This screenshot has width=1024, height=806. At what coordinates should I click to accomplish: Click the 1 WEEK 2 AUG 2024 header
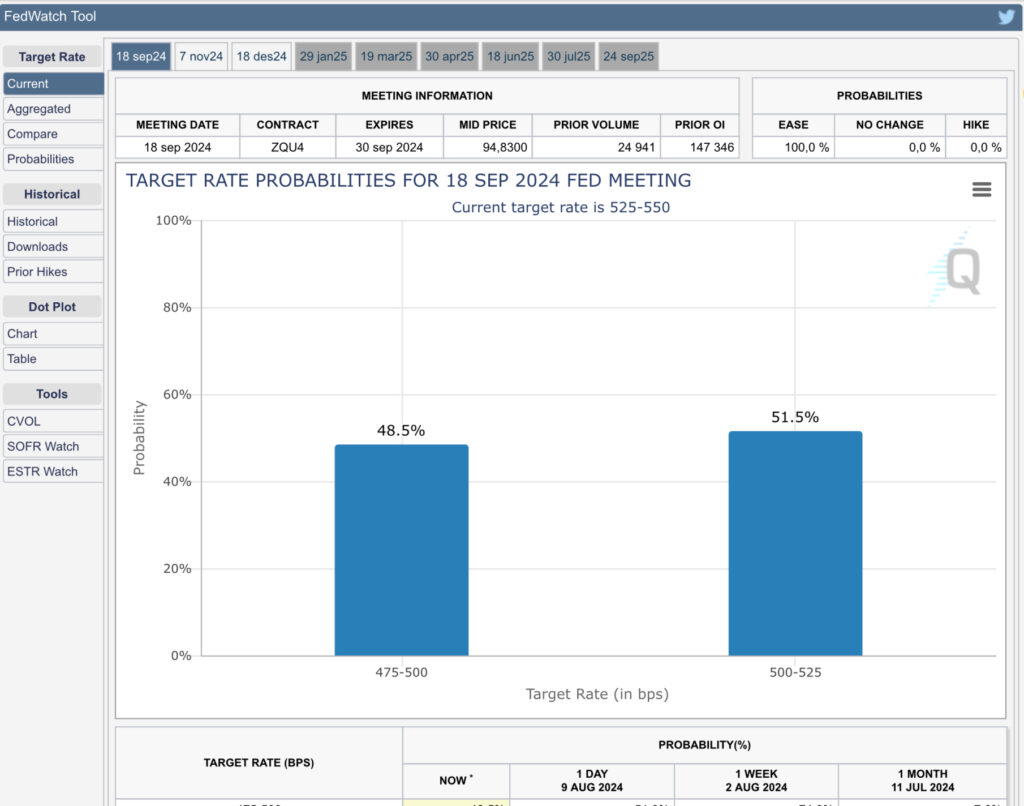point(756,781)
